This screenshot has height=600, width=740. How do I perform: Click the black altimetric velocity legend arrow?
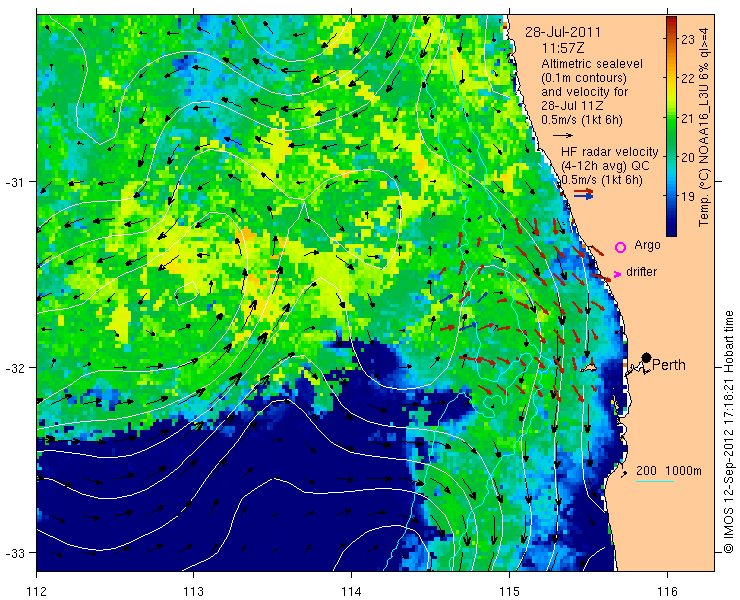click(x=563, y=135)
